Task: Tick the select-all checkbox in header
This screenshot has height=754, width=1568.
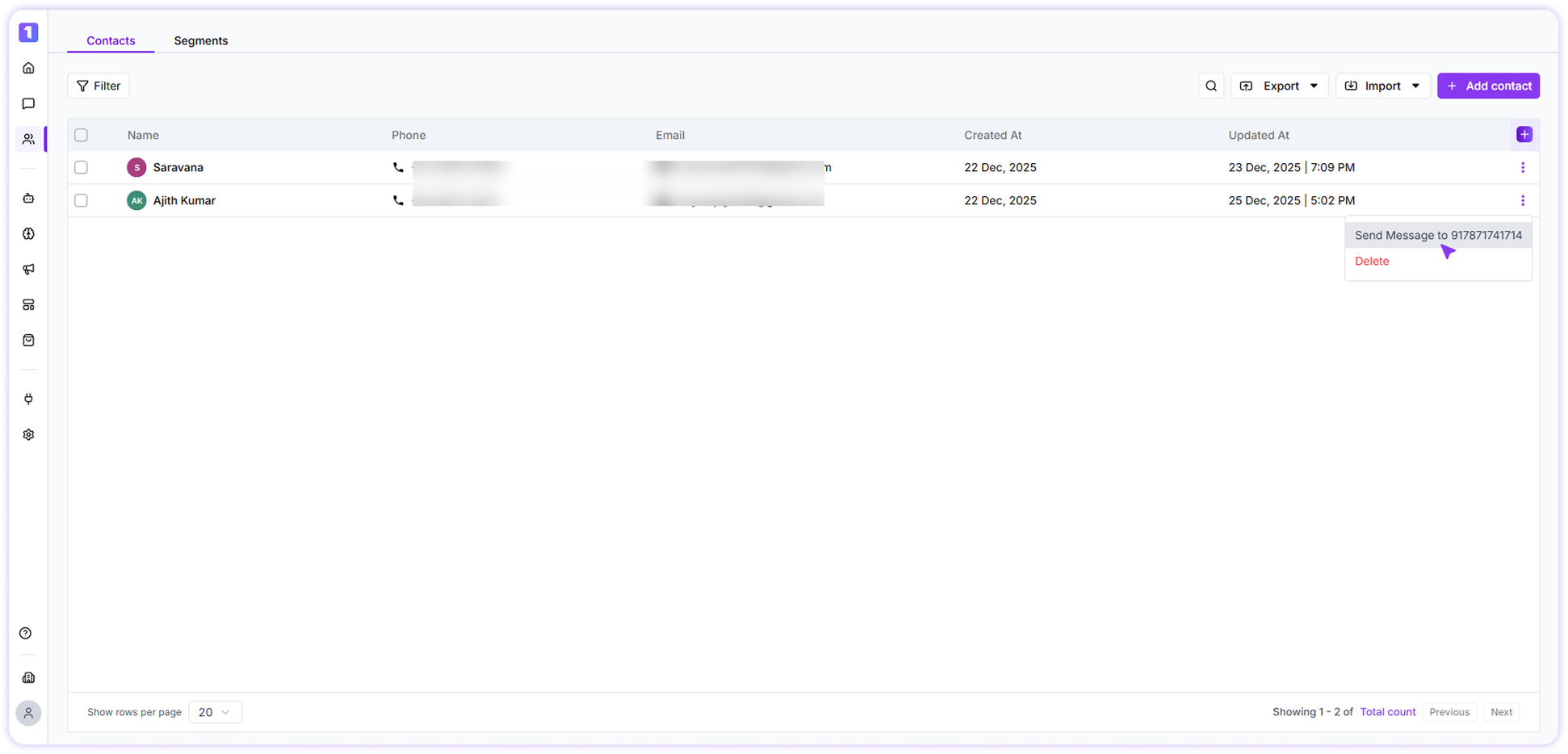Action: click(x=81, y=136)
